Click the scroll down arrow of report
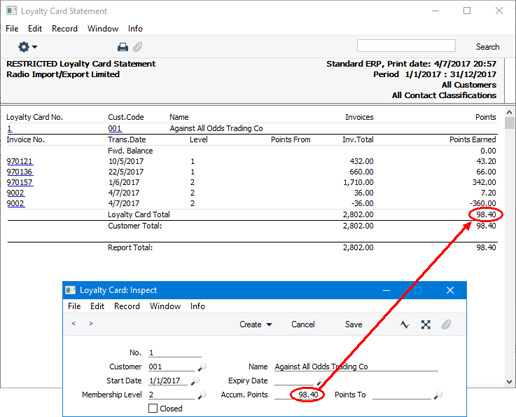The width and height of the screenshot is (516, 417). click(509, 381)
